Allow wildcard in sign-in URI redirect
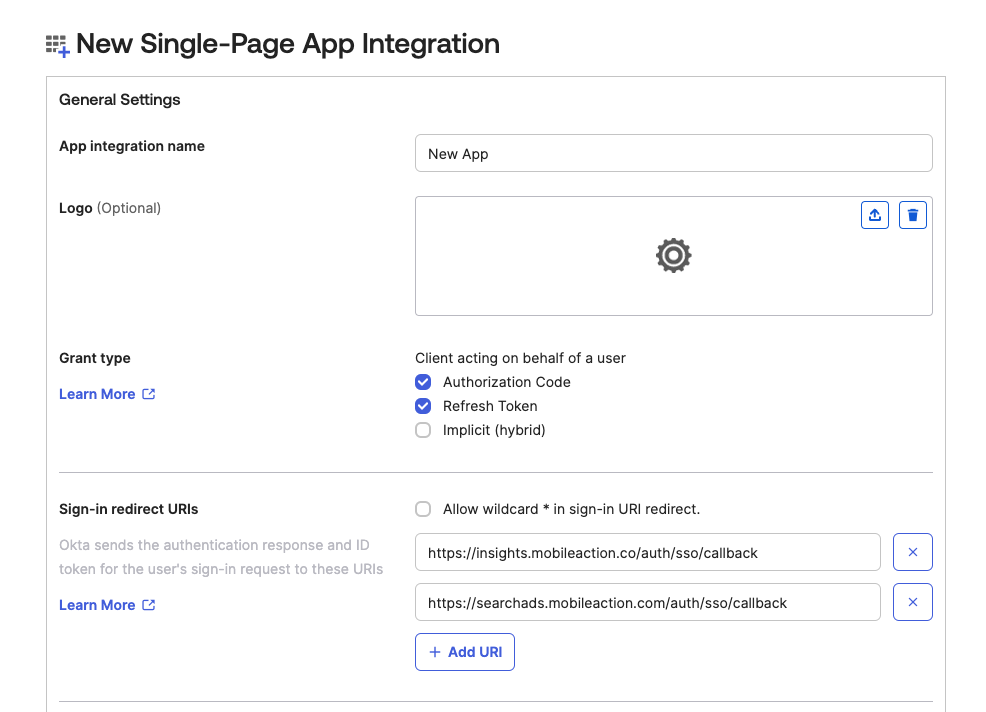 click(x=423, y=508)
